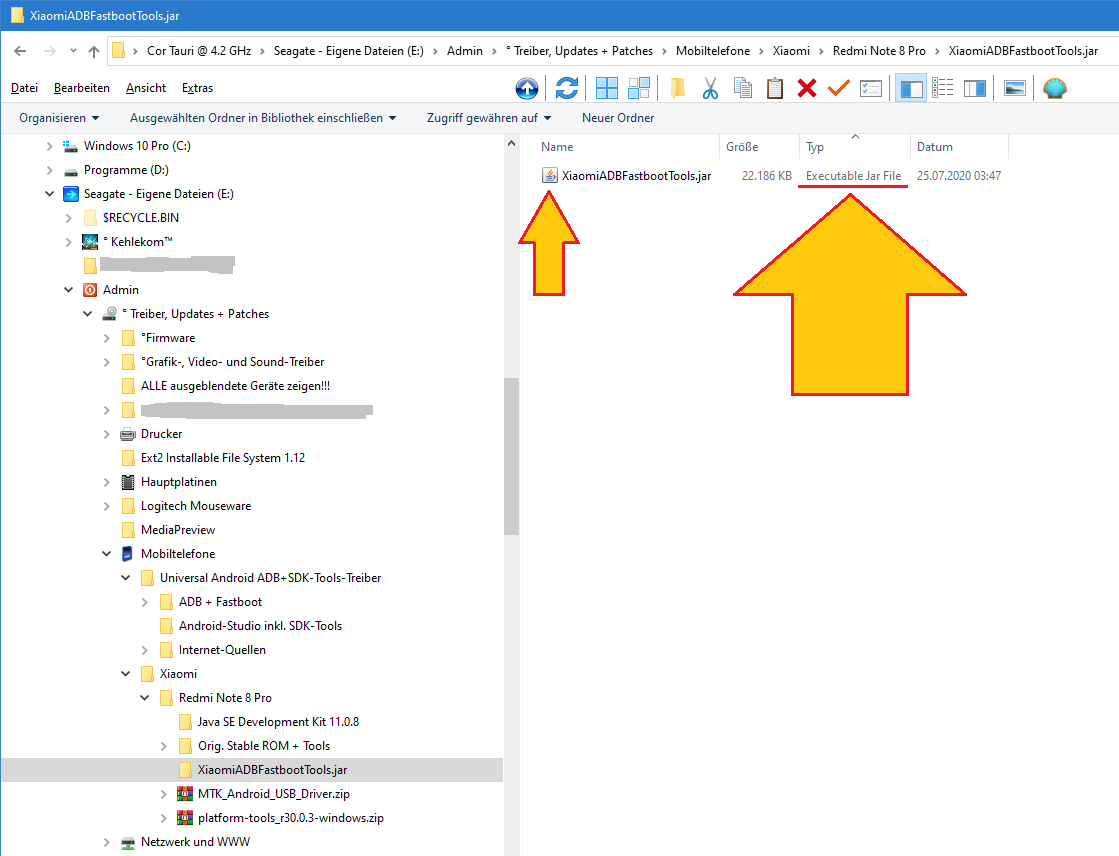Open the Ansicht menu
Image resolution: width=1119 pixels, height=856 pixels.
146,88
